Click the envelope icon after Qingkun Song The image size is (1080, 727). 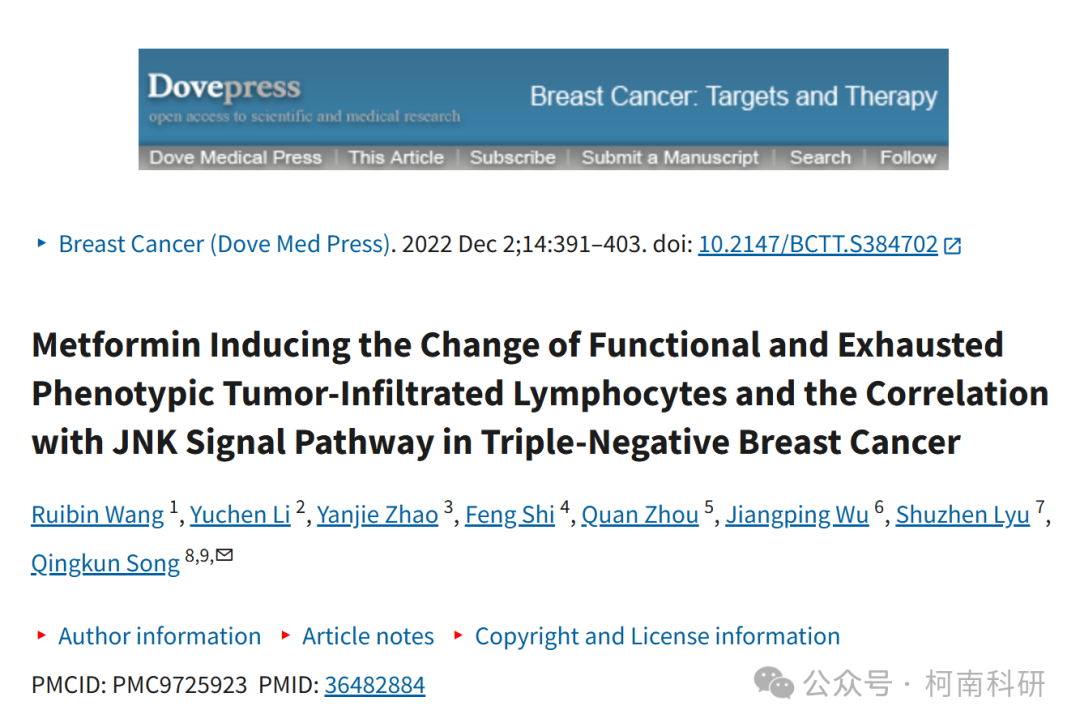tap(225, 555)
